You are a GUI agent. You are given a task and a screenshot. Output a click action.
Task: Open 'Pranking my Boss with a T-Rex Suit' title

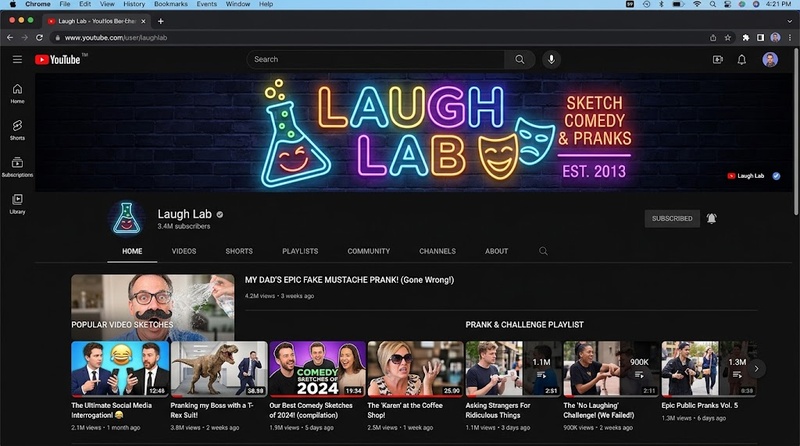(212, 410)
